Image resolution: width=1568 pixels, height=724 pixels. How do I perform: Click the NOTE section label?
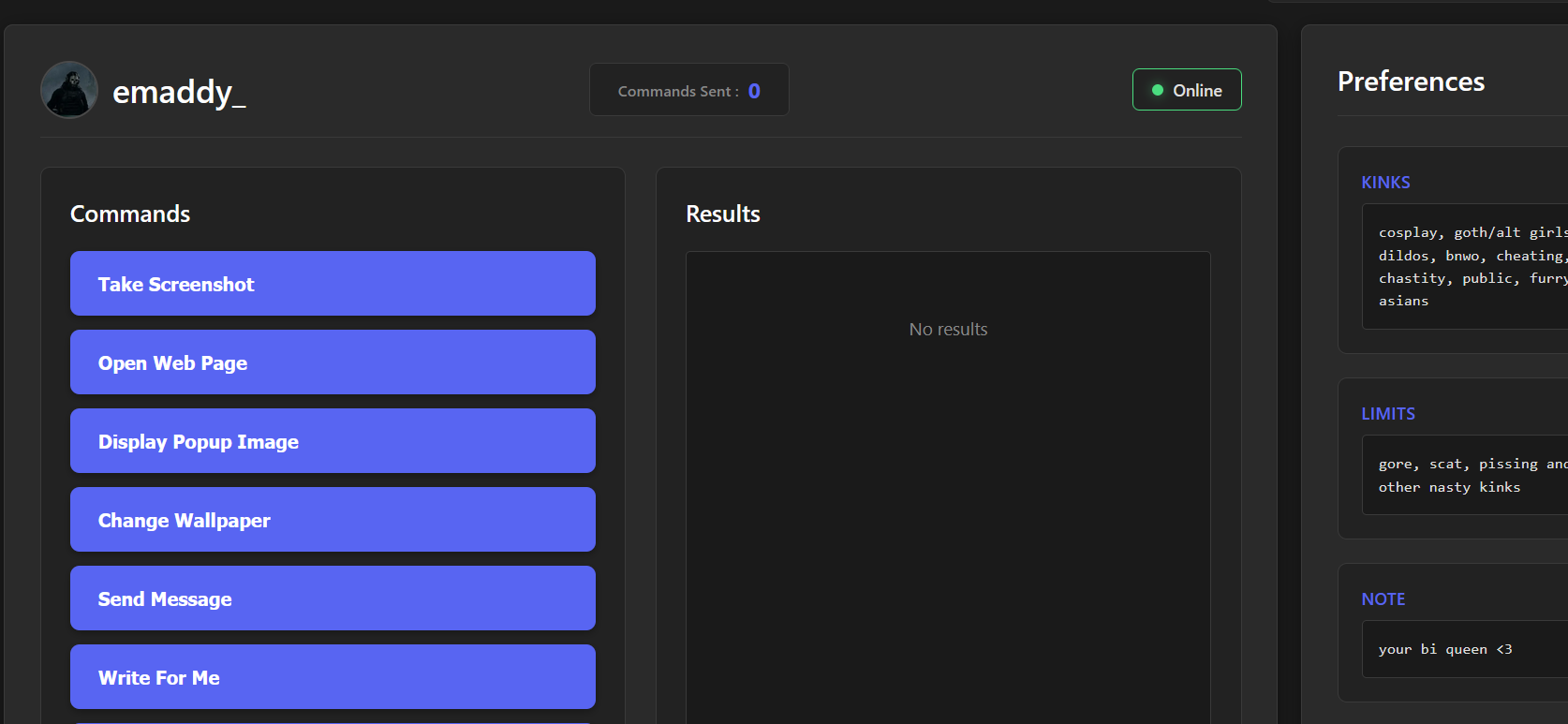[x=1383, y=599]
